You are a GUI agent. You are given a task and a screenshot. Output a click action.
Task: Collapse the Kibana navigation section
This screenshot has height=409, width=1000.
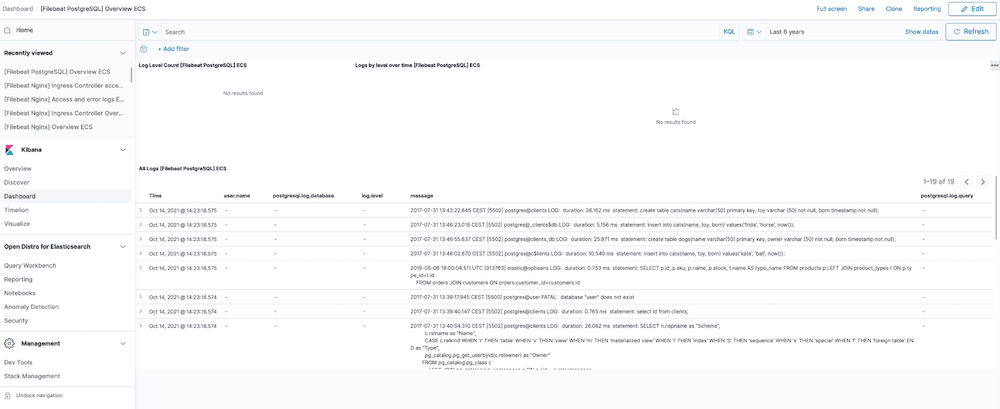123,150
